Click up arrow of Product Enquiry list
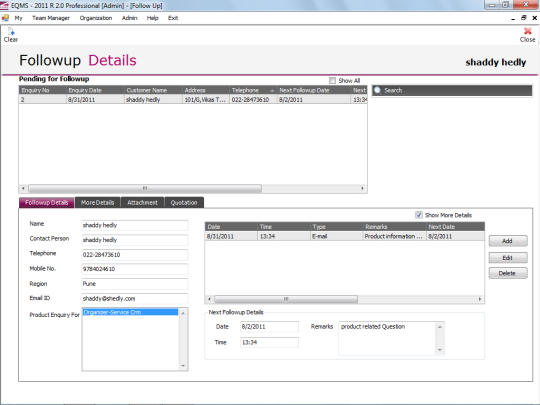540x405 pixels. coord(183,313)
